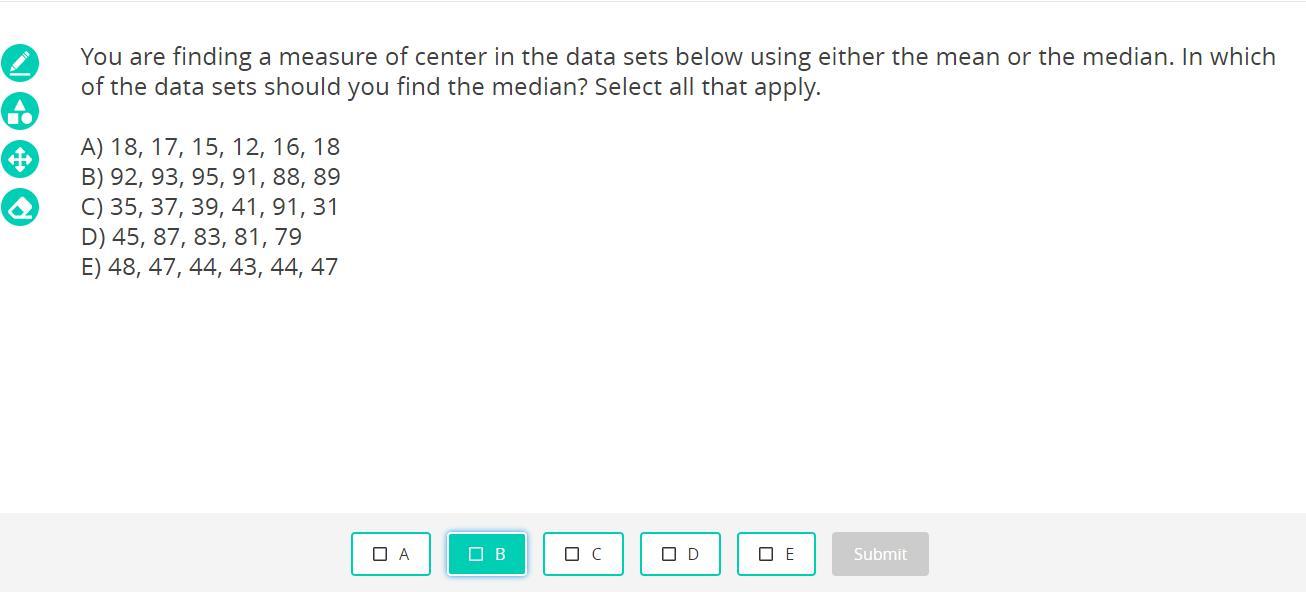
Task: Click the first line of question text
Action: 677,57
